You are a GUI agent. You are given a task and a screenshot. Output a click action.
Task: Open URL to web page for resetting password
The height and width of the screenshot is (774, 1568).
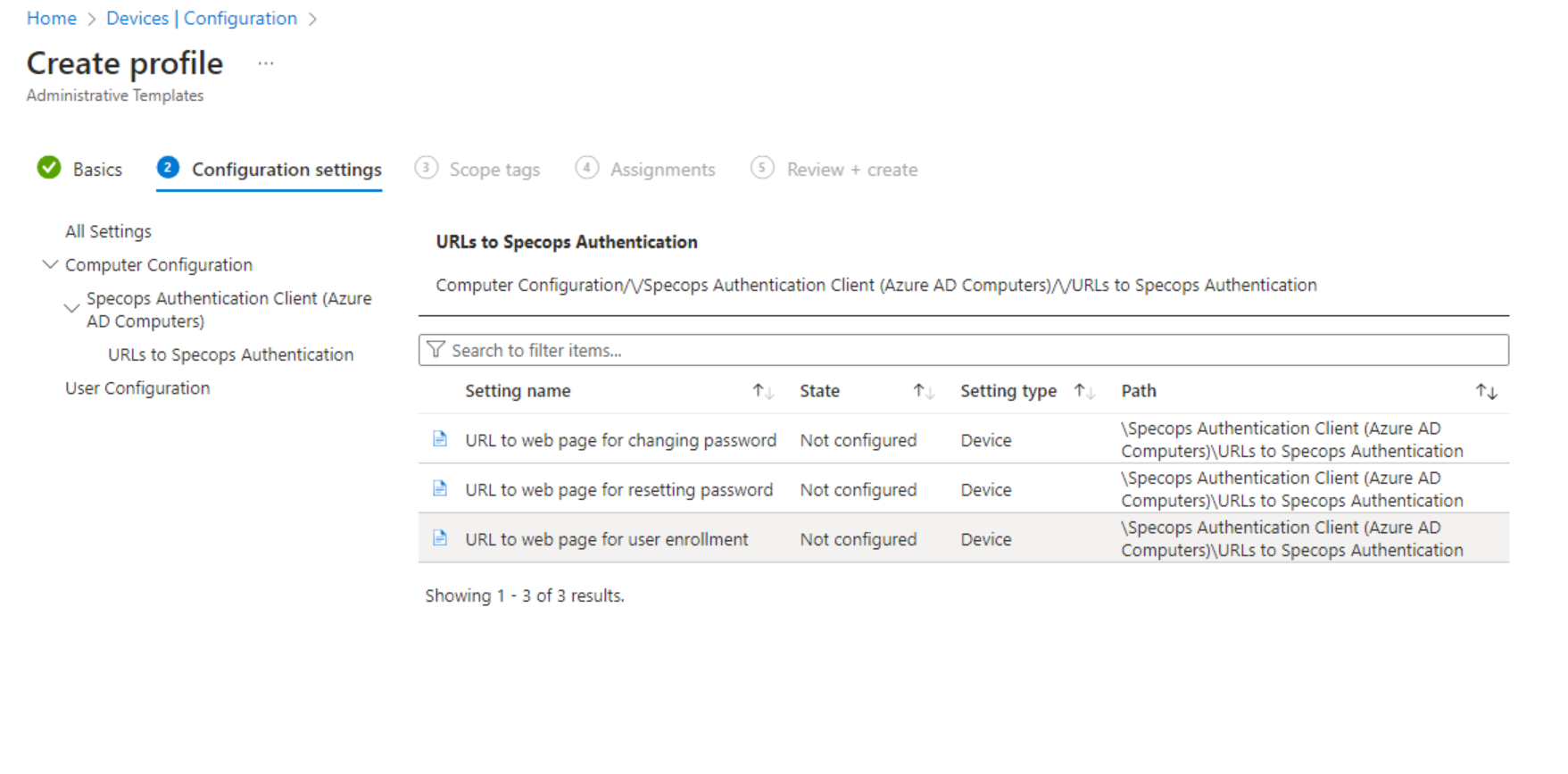coord(618,490)
